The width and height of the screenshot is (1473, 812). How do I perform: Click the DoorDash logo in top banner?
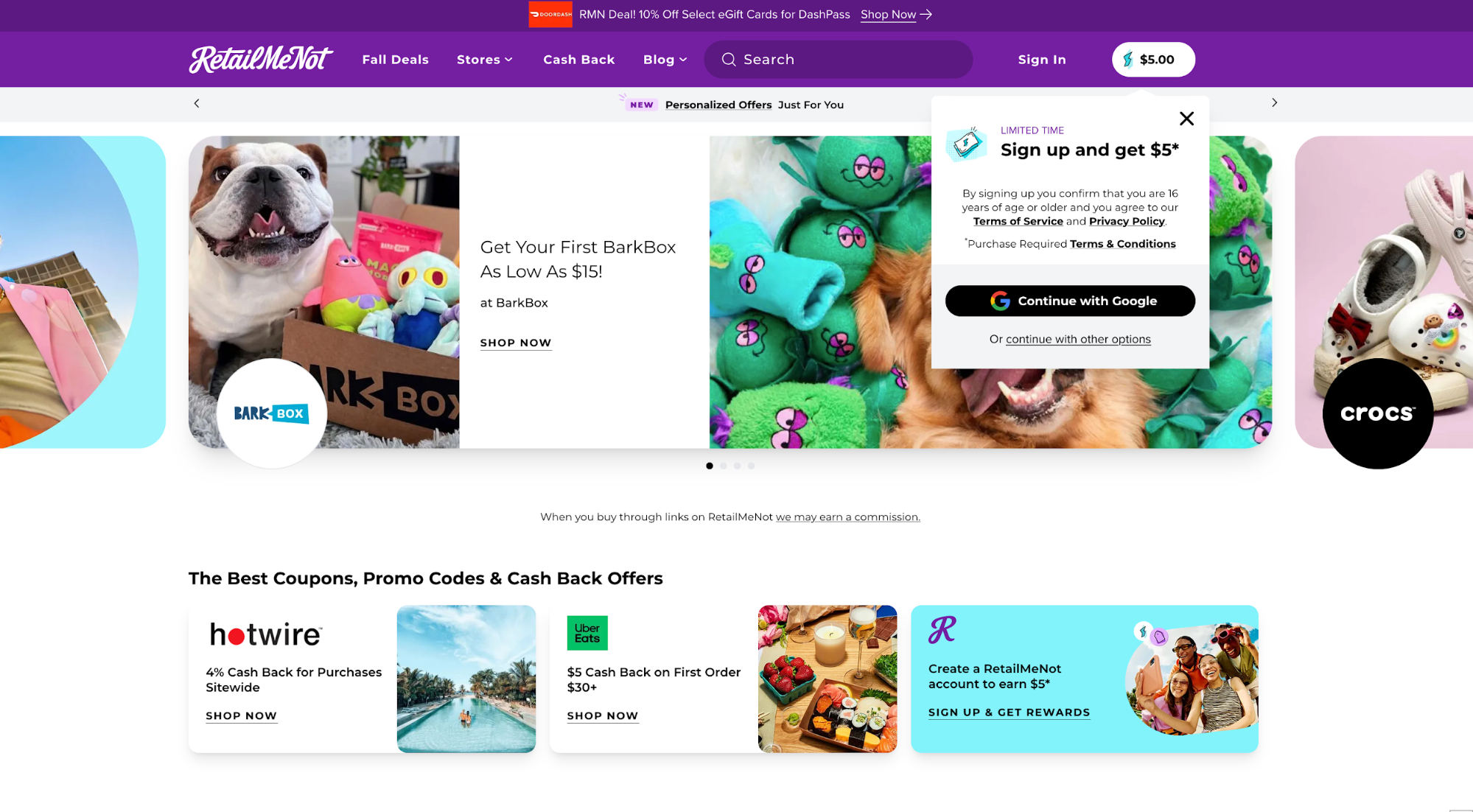[550, 14]
